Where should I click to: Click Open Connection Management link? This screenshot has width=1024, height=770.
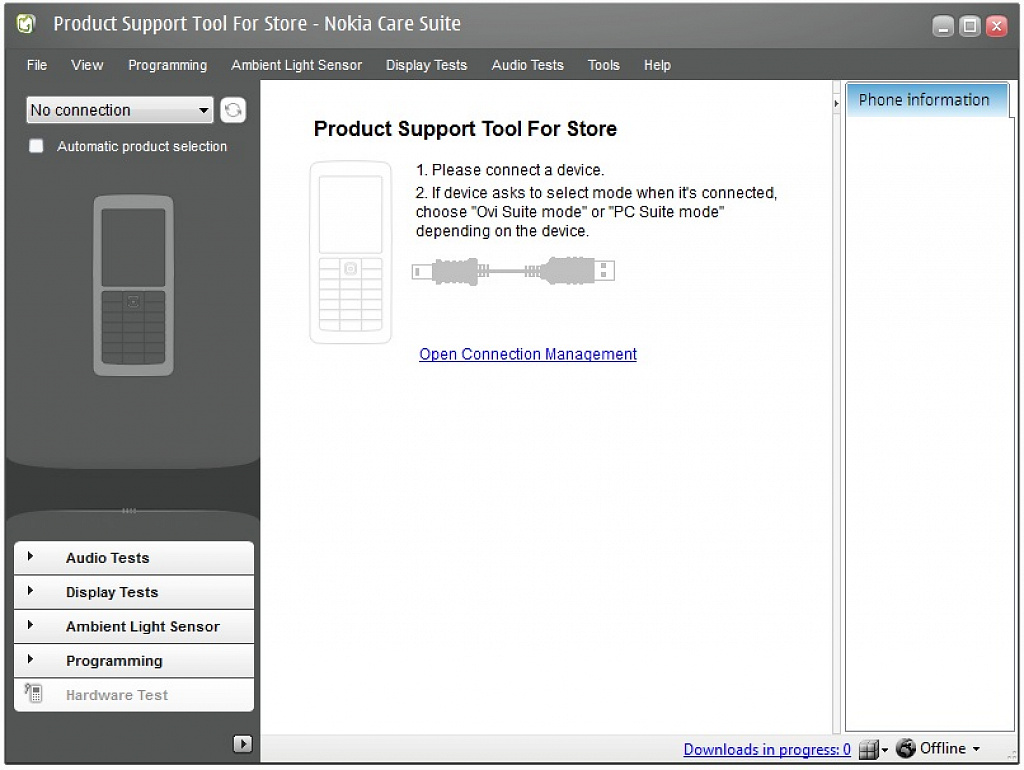coord(528,354)
